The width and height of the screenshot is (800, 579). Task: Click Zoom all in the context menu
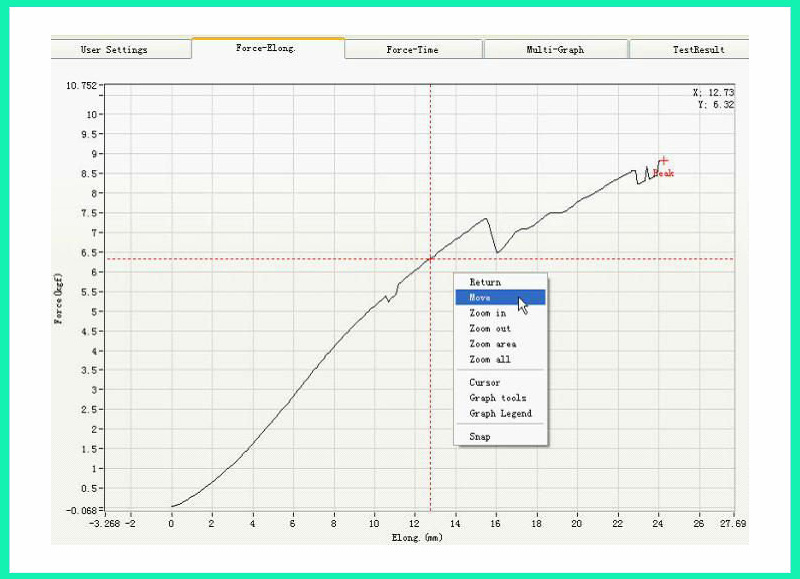[x=490, y=359]
